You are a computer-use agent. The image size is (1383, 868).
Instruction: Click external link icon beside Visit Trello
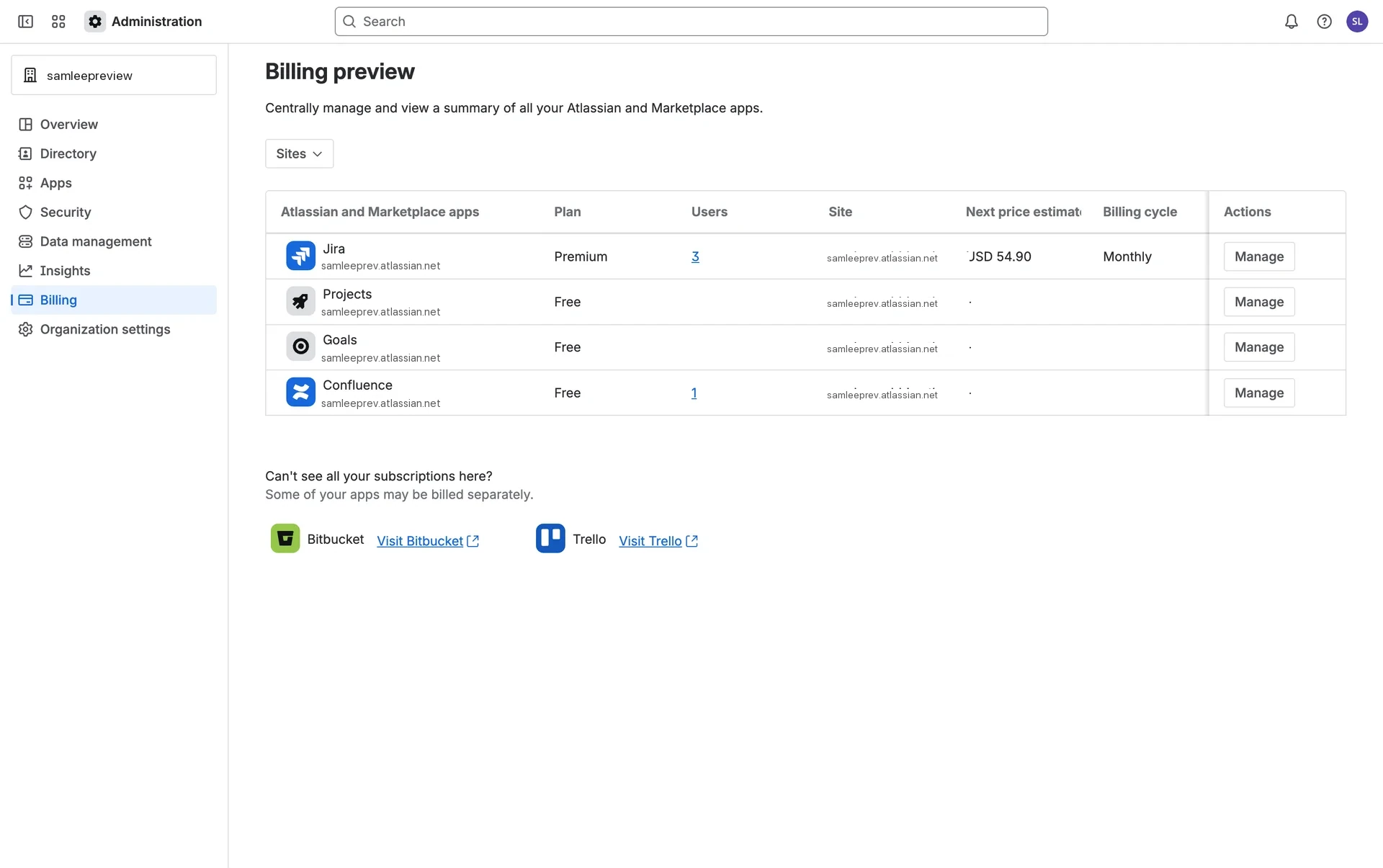(691, 541)
